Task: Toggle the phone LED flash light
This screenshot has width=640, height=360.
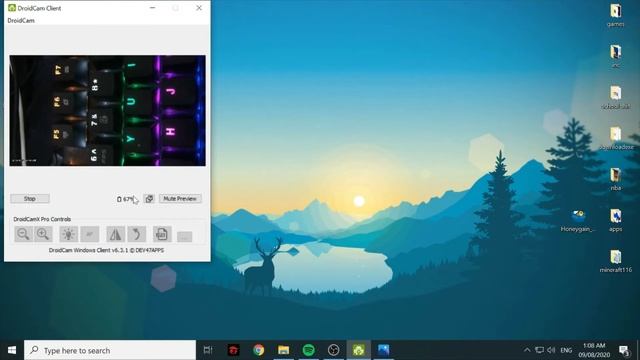Action: pyautogui.click(x=69, y=234)
